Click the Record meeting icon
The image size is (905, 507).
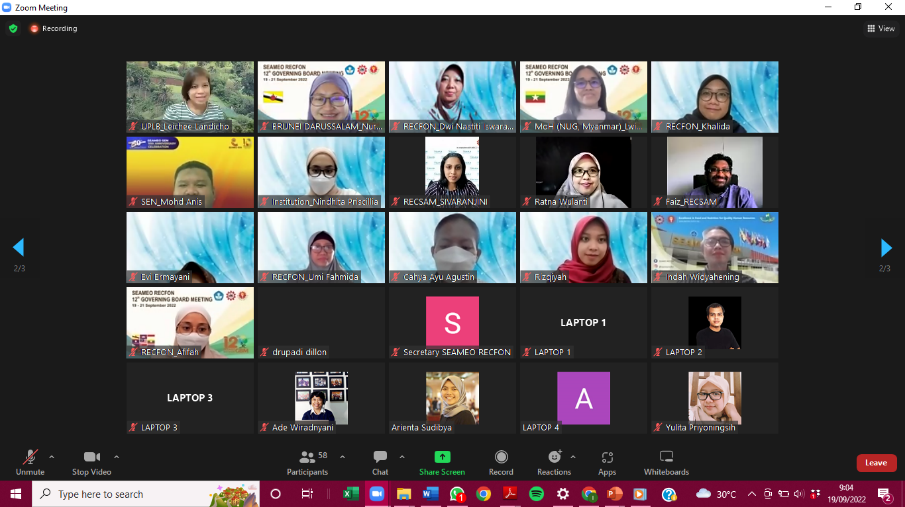click(501, 461)
